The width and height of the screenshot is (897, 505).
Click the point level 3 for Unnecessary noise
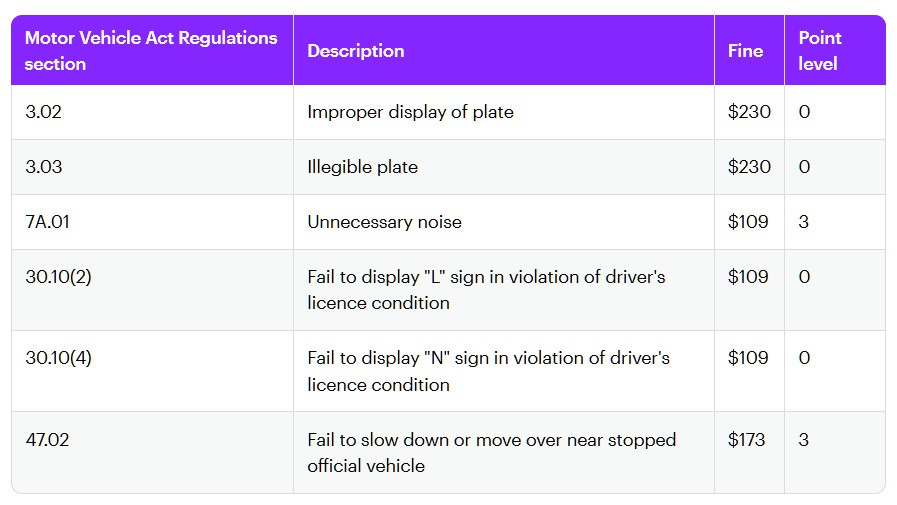[804, 221]
